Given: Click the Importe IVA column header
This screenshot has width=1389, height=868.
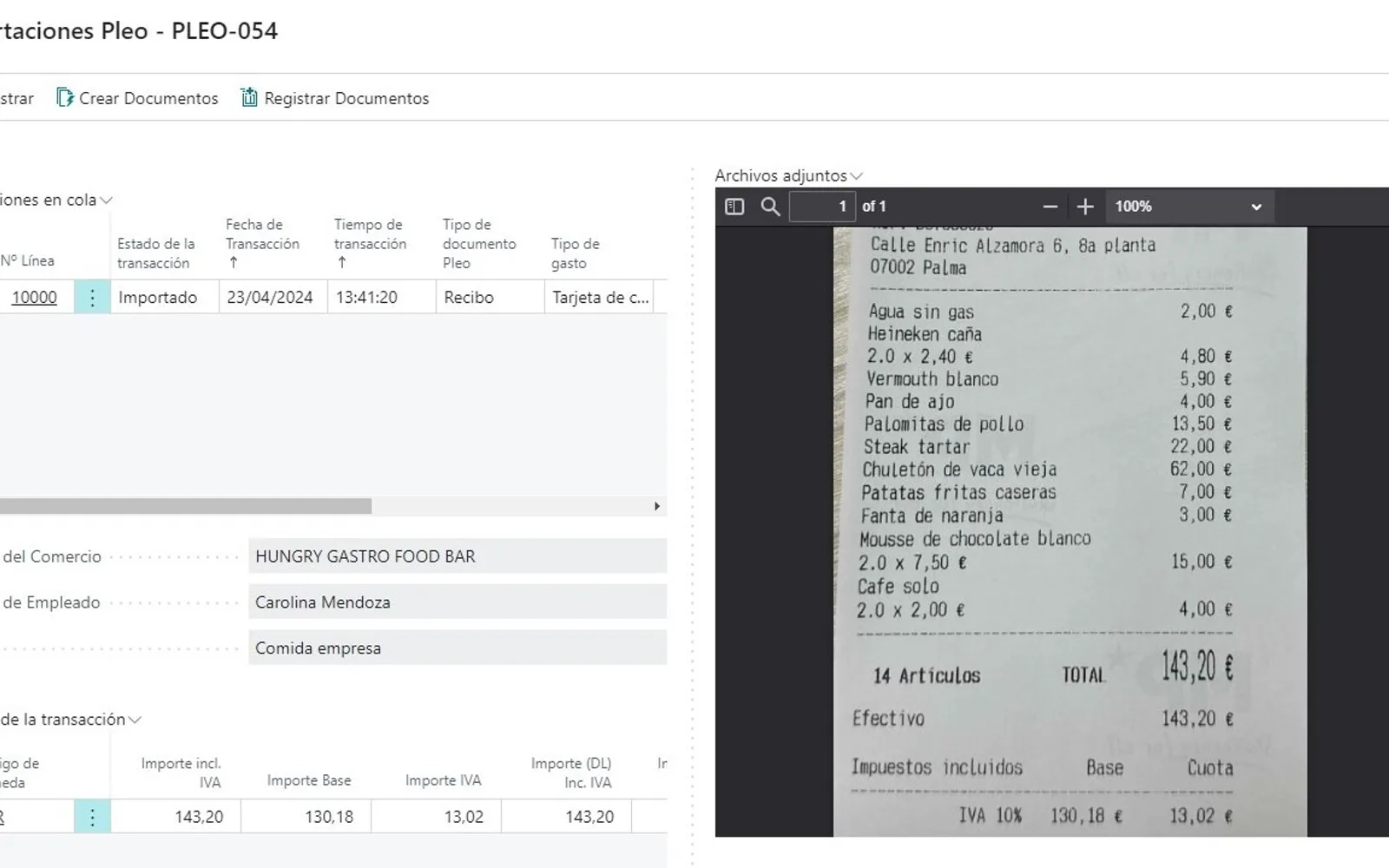Looking at the screenshot, I should pos(443,780).
